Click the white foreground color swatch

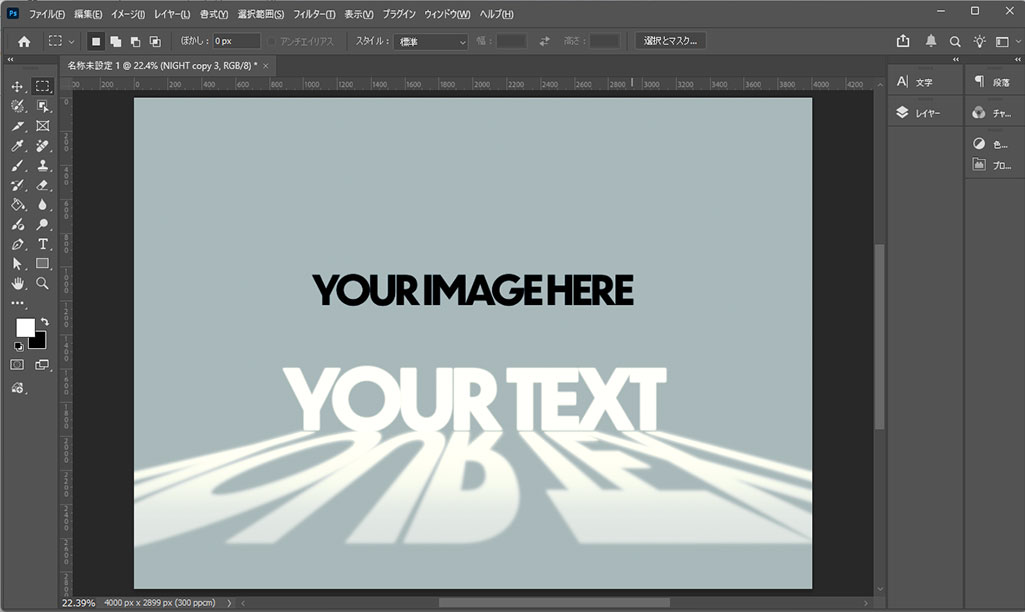tap(25, 327)
